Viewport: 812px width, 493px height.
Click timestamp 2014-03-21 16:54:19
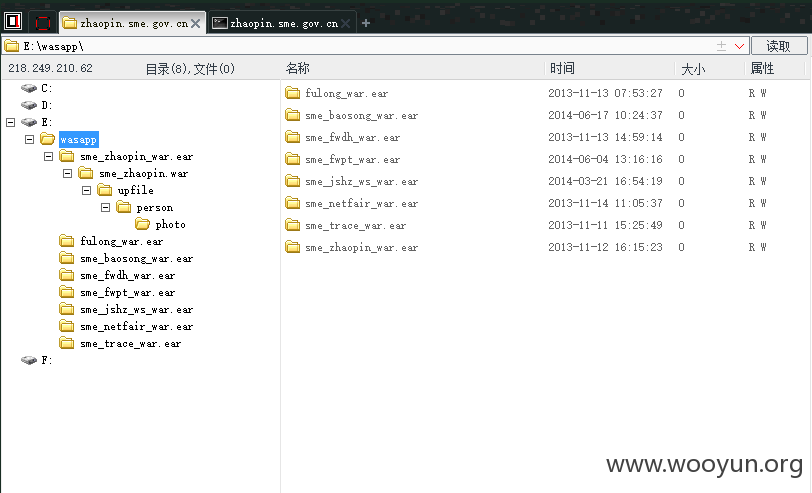605,181
